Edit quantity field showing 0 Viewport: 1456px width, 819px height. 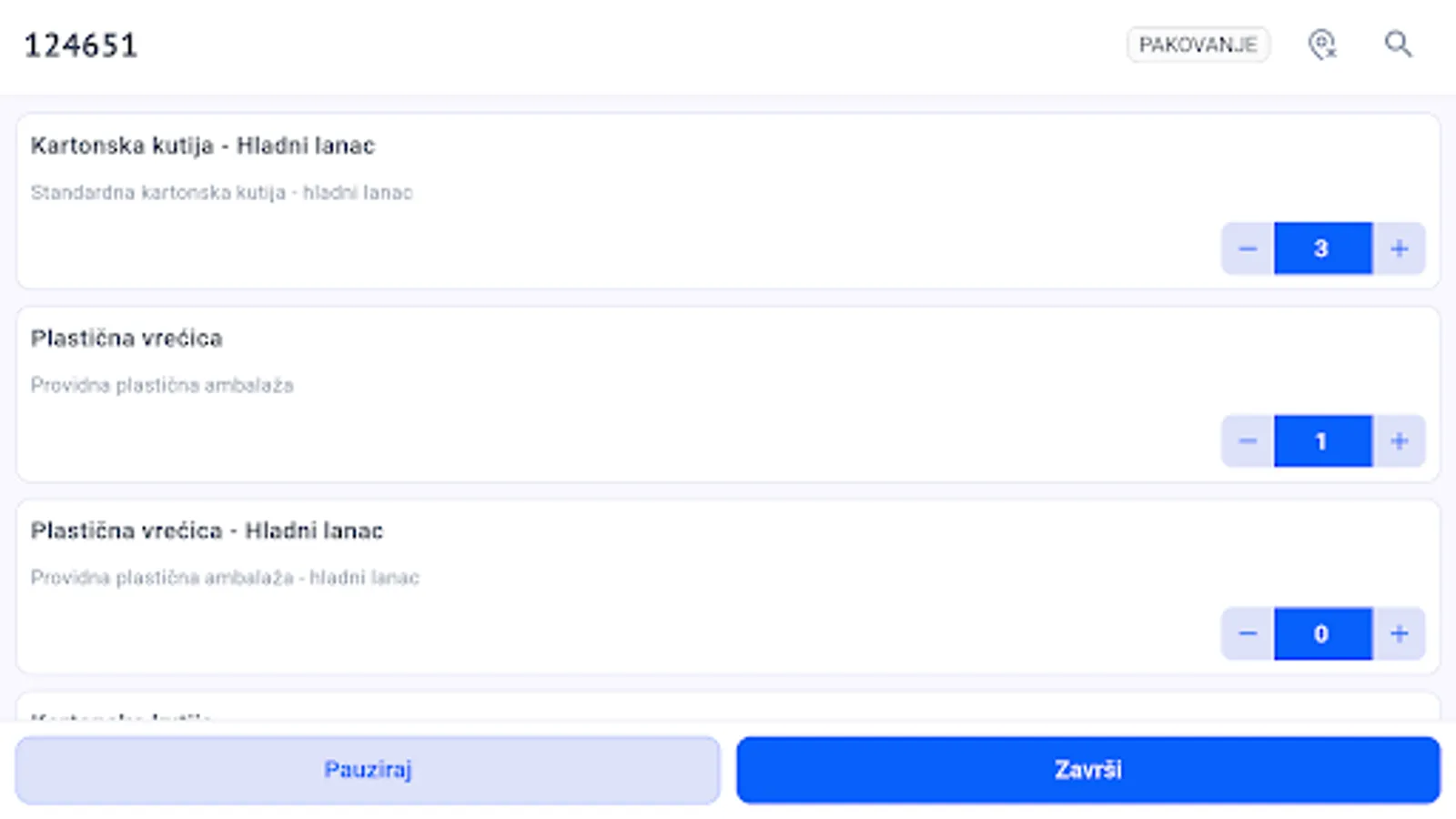coord(1322,633)
